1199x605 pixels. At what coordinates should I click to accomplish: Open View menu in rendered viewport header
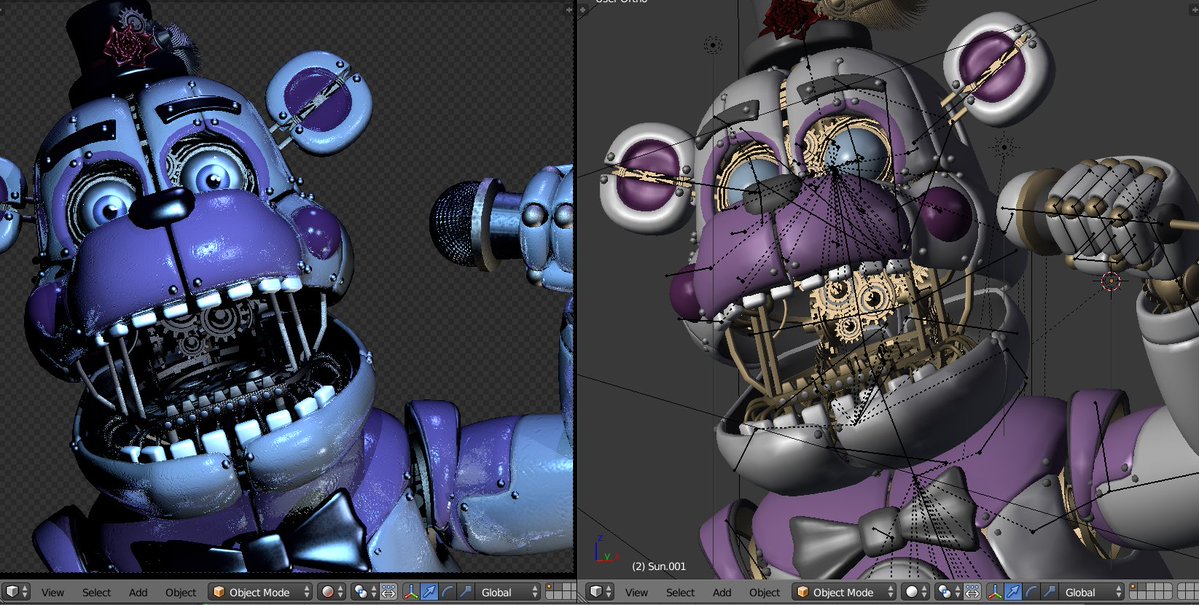(x=53, y=592)
